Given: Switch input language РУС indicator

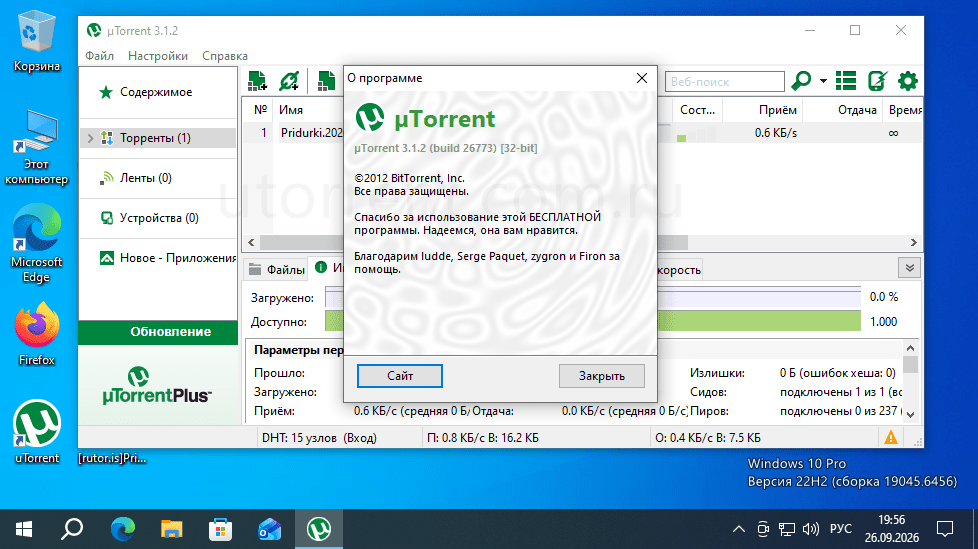Looking at the screenshot, I should point(841,528).
